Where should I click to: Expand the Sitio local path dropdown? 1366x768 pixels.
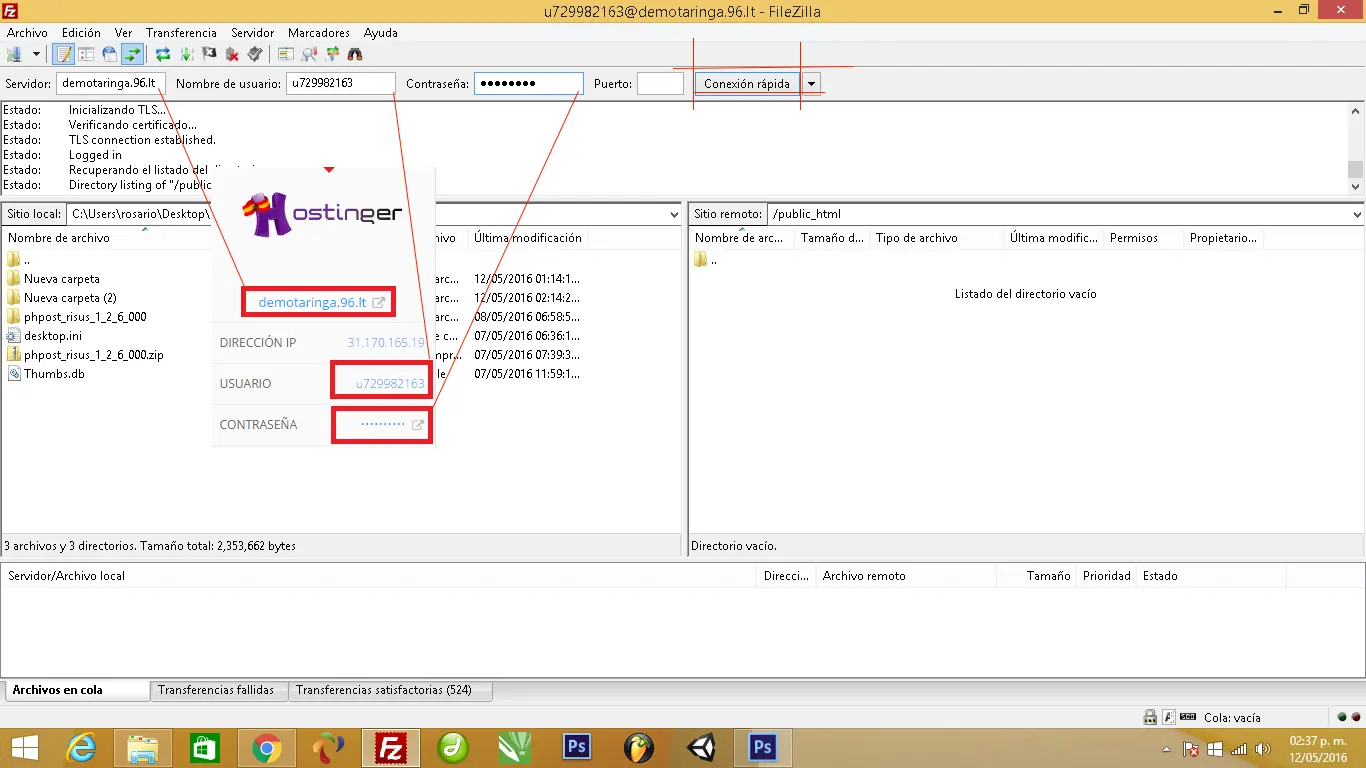coord(674,214)
